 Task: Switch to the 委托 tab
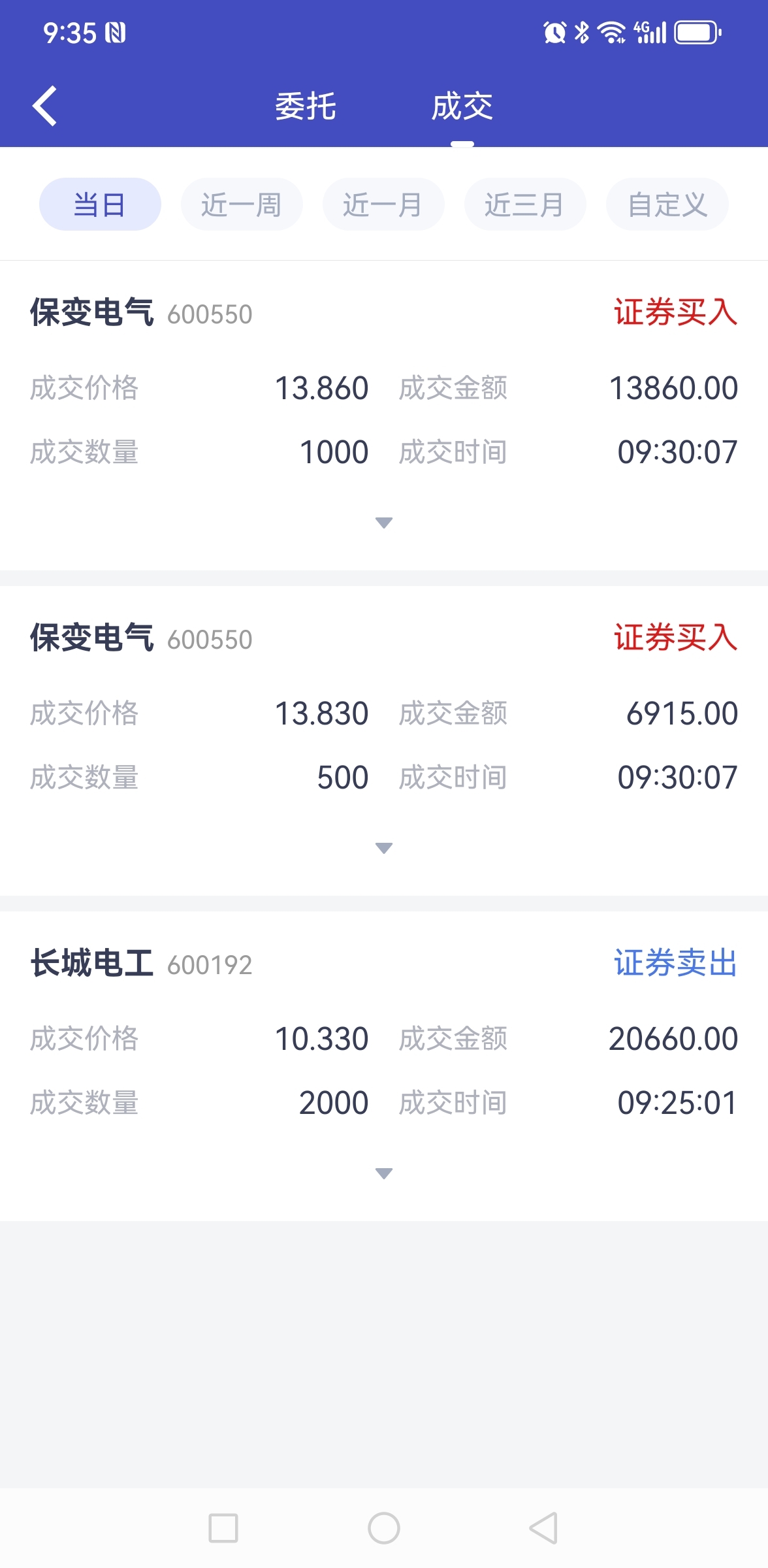tap(306, 106)
